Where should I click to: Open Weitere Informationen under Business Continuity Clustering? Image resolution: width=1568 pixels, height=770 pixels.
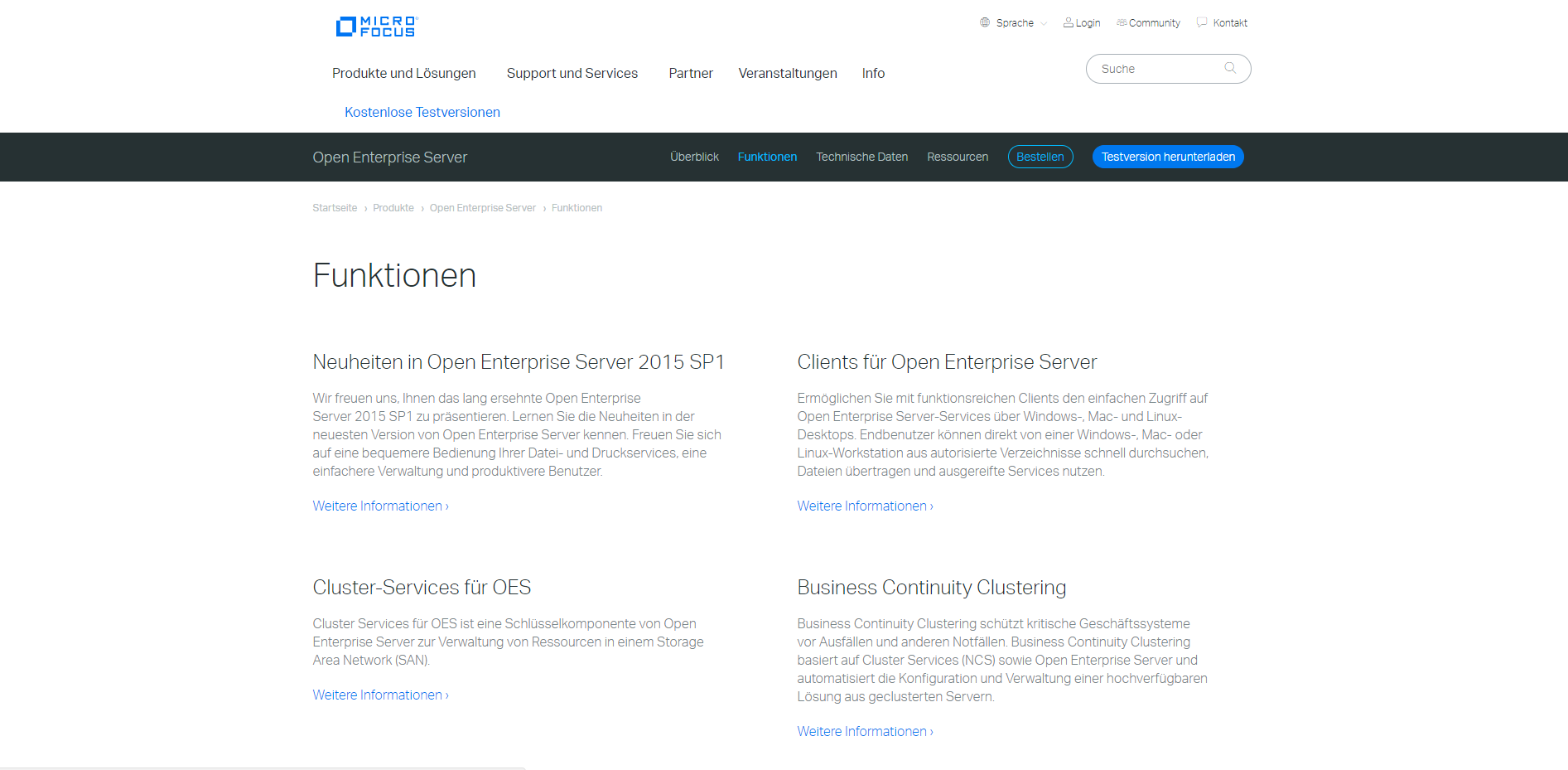(866, 731)
